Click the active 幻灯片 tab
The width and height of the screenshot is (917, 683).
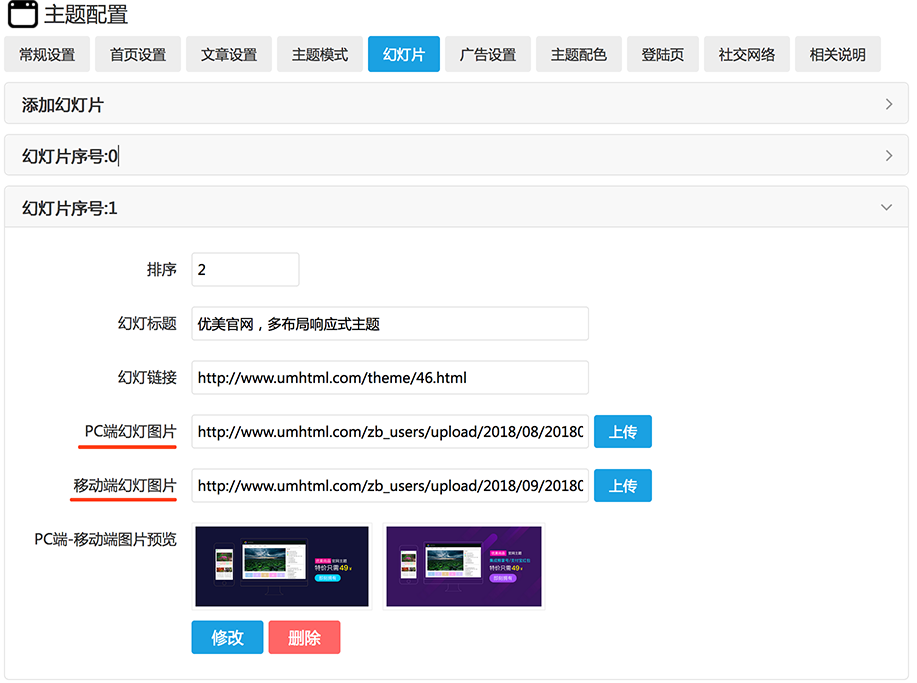coord(404,55)
